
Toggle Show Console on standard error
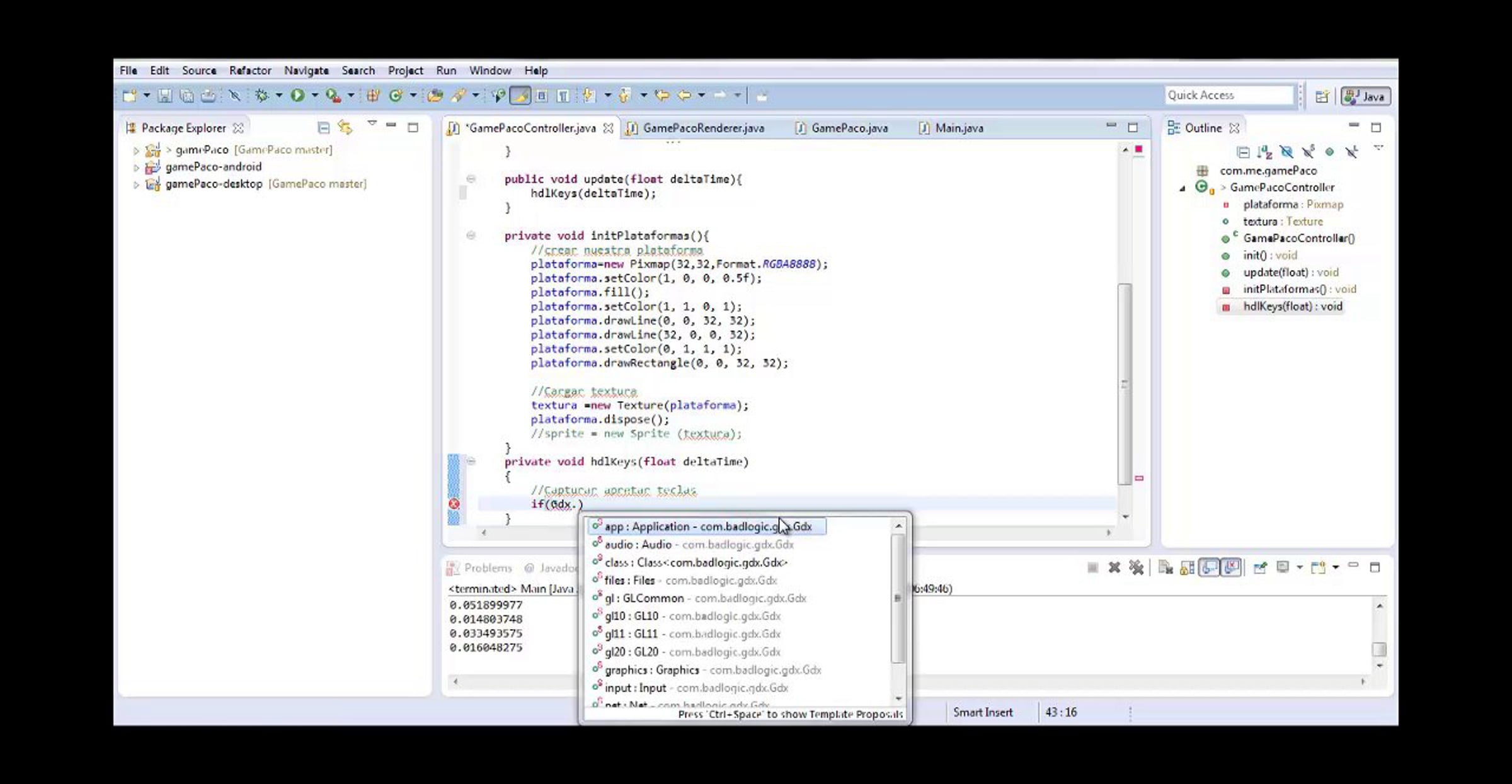pos(1231,567)
